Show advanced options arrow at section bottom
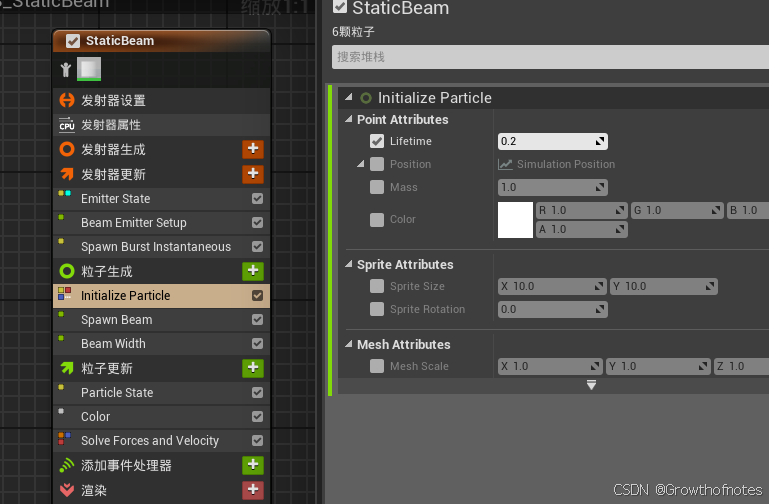The height and width of the screenshot is (504, 769). tap(591, 385)
